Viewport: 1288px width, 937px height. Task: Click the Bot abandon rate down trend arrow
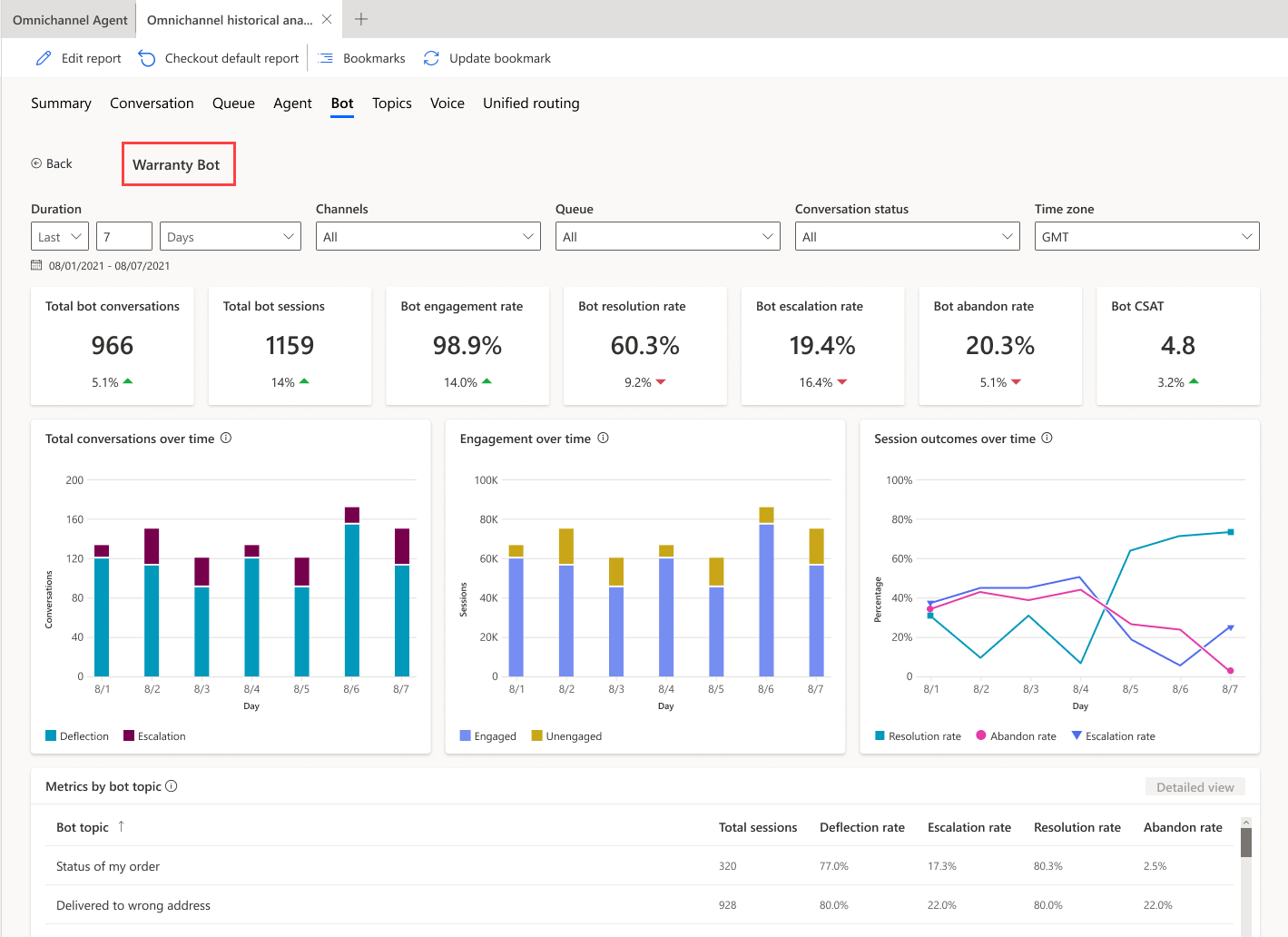(1016, 382)
